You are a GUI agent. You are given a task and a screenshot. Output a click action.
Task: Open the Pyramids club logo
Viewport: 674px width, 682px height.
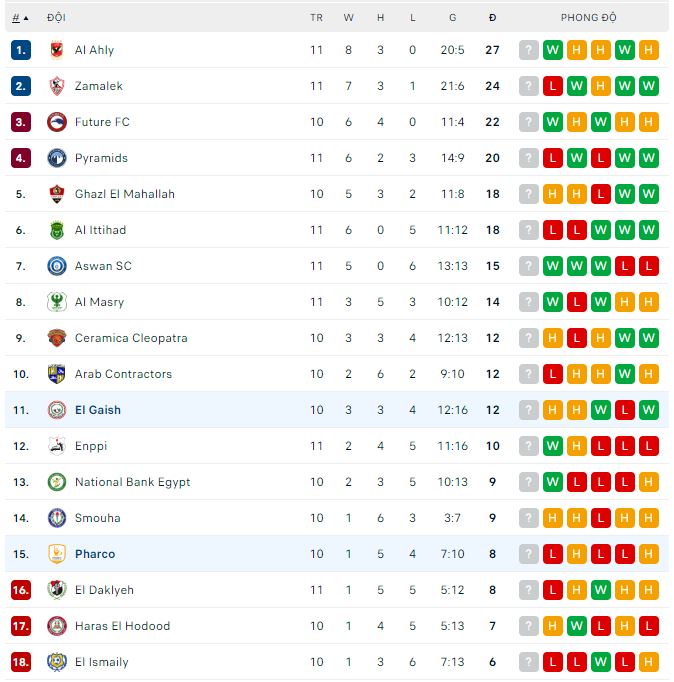(56, 158)
